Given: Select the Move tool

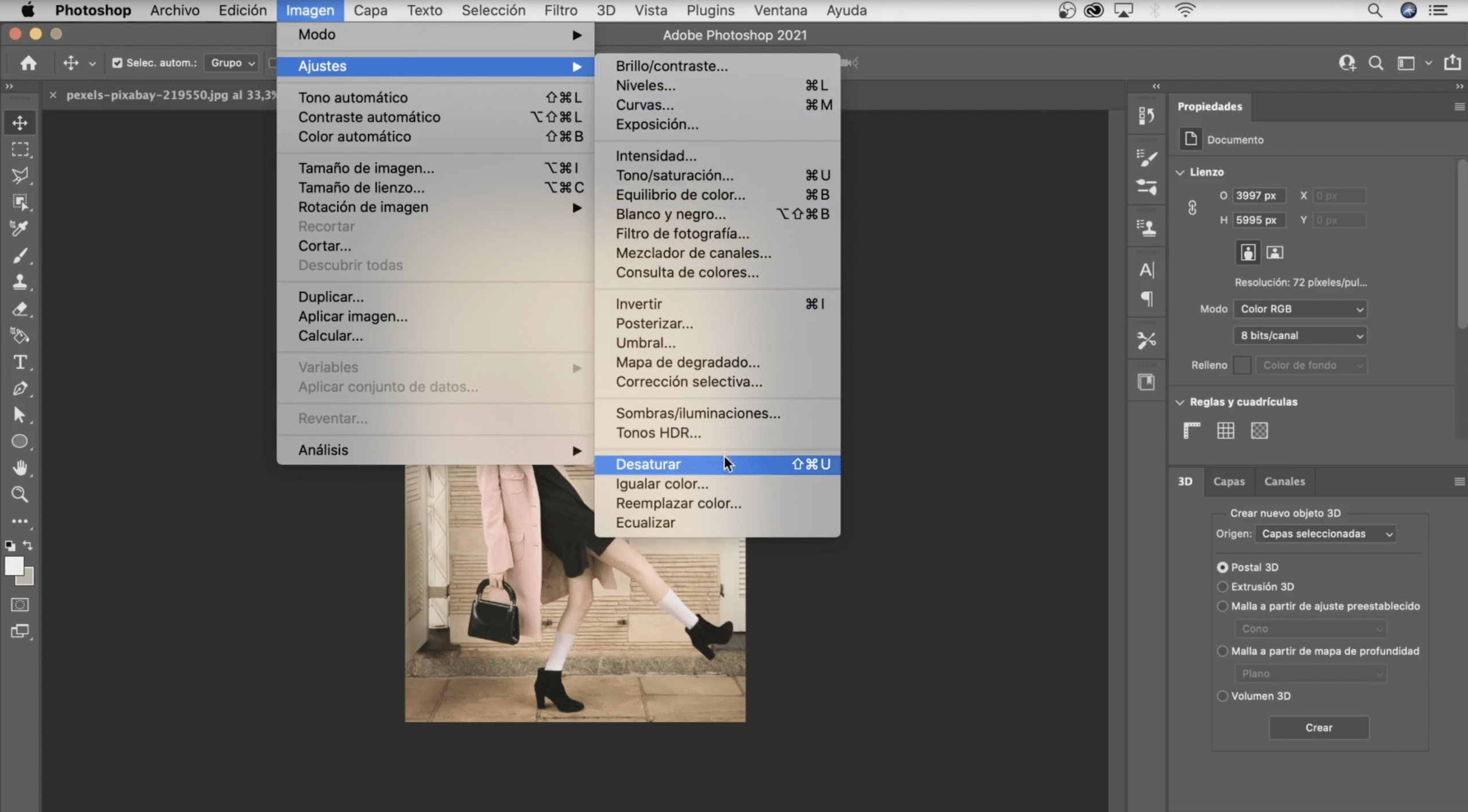Looking at the screenshot, I should coord(20,122).
